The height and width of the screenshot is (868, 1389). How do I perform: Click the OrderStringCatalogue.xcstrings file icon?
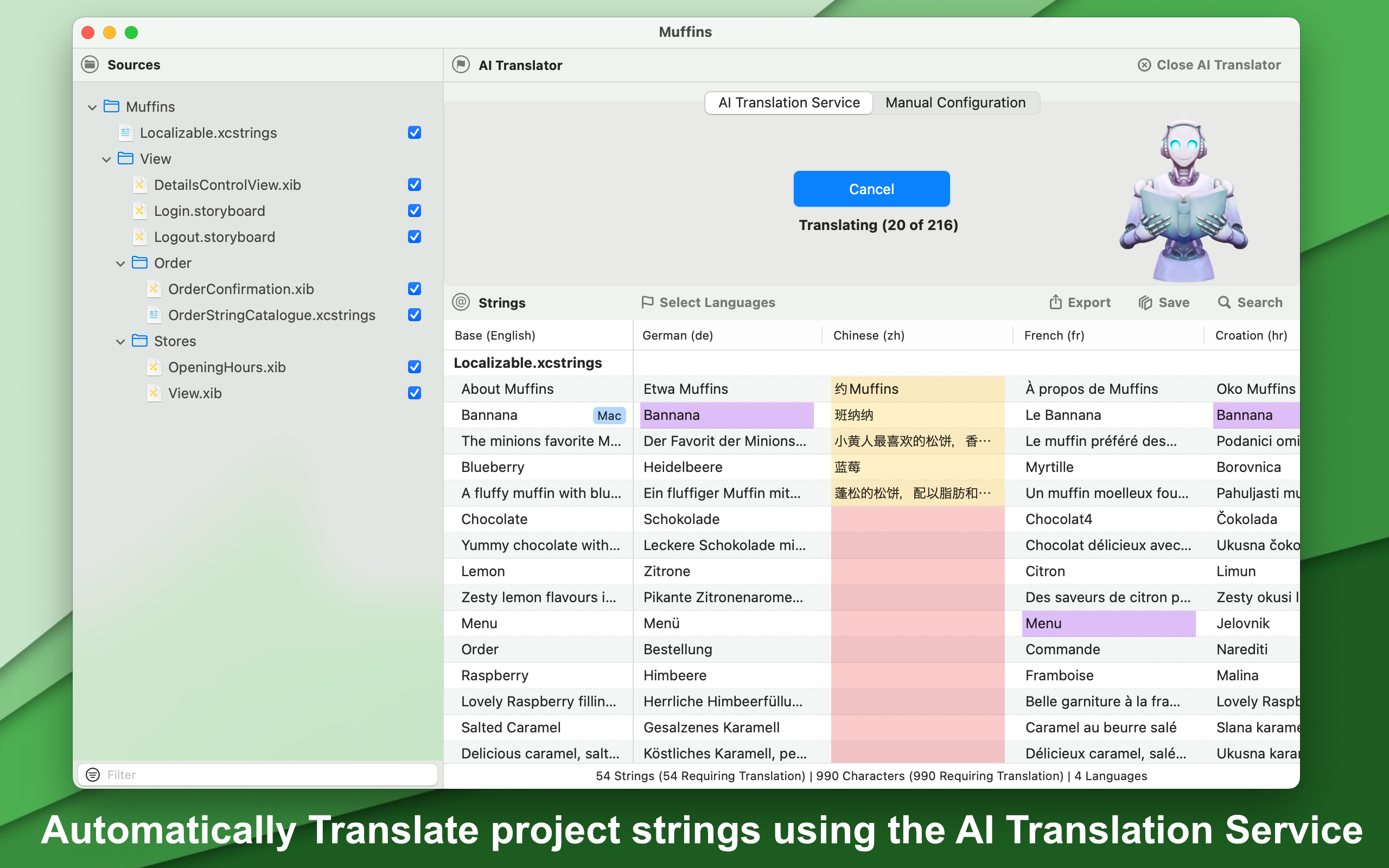(x=154, y=315)
